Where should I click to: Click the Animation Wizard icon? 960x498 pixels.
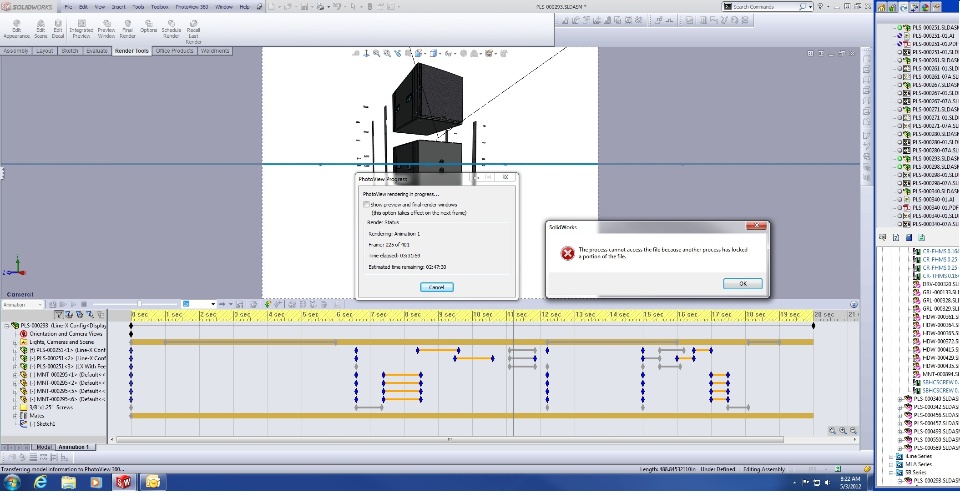point(253,304)
